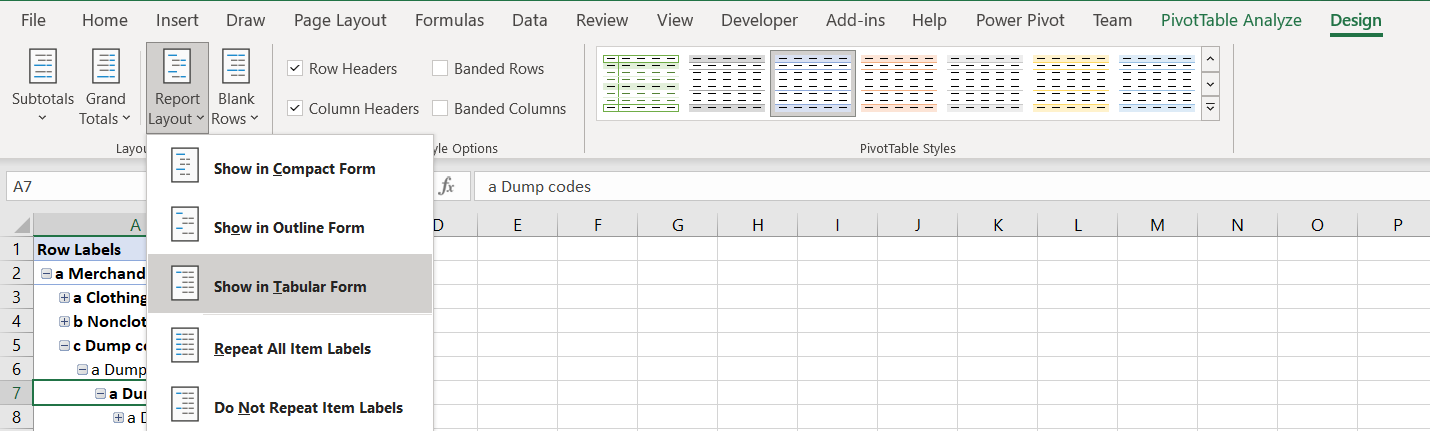
Task: Select column P header
Action: 1397,225
